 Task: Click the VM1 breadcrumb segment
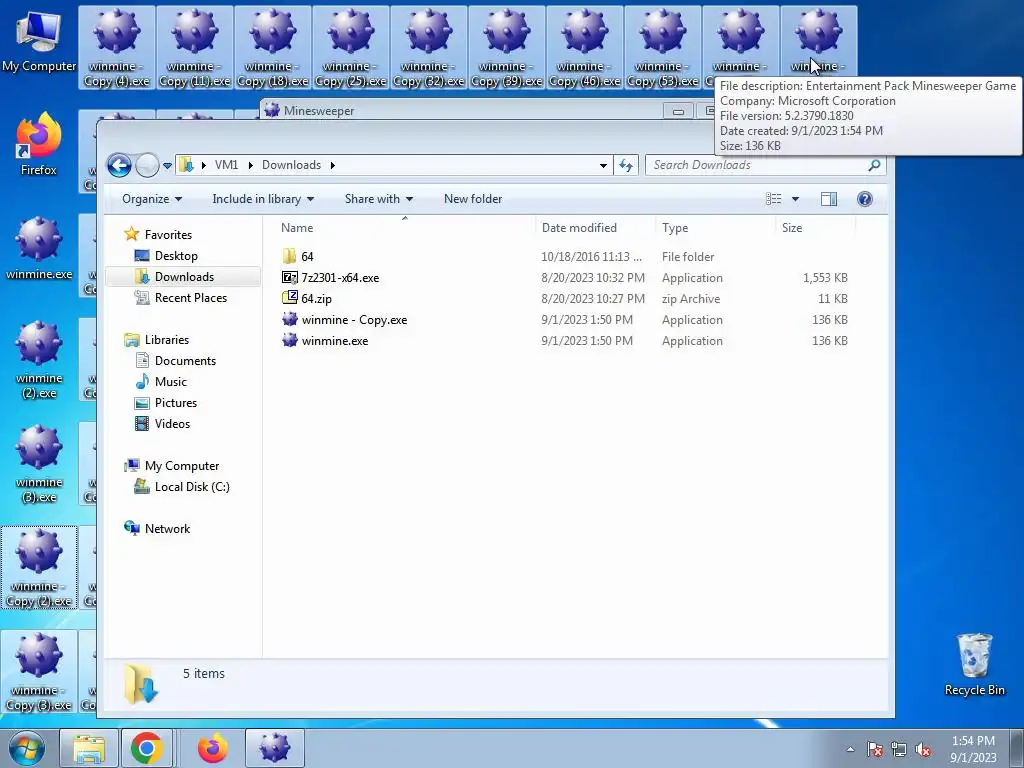pyautogui.click(x=227, y=165)
